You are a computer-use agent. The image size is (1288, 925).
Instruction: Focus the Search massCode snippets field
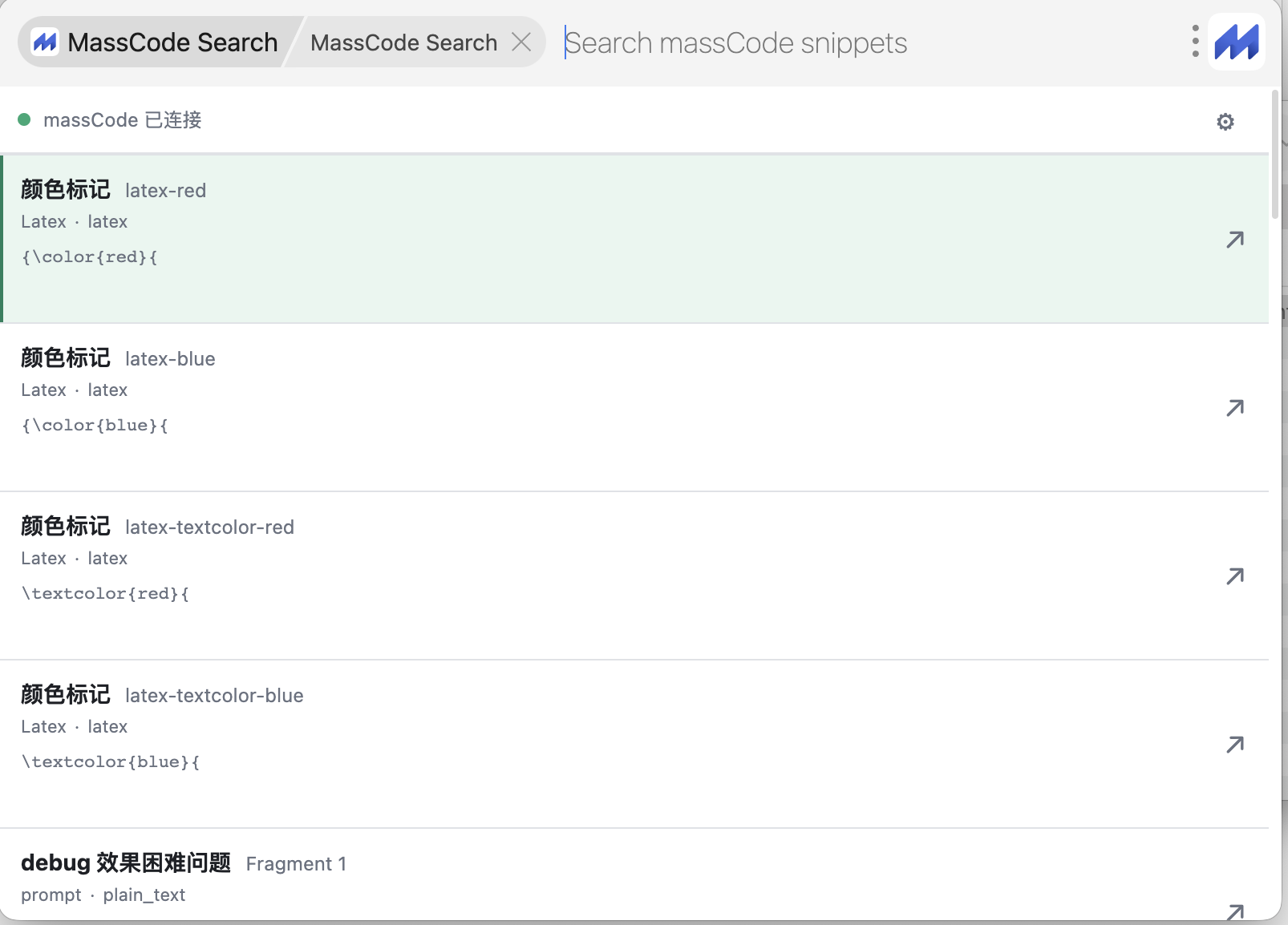870,42
